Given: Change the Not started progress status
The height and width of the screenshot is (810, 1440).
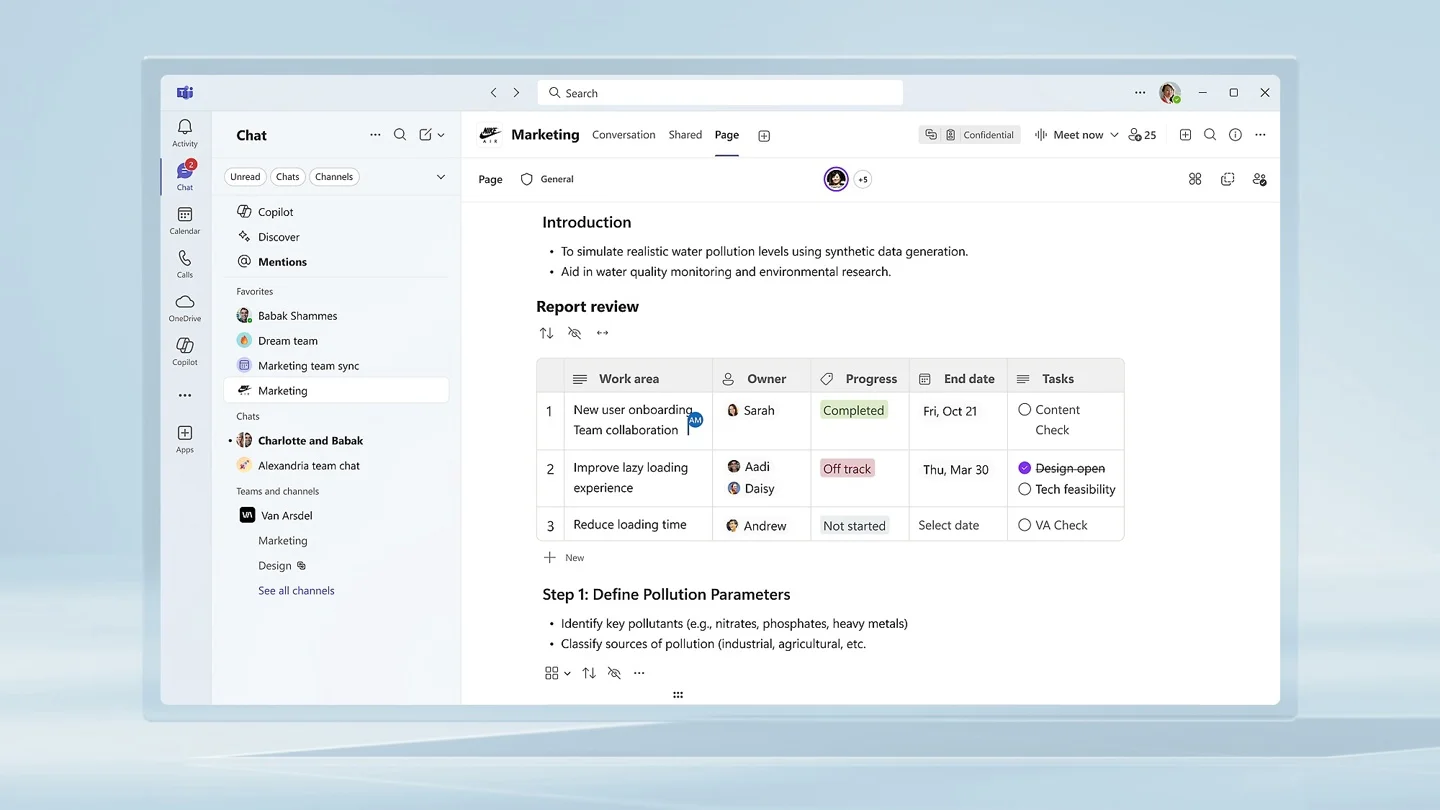Looking at the screenshot, I should (x=854, y=526).
